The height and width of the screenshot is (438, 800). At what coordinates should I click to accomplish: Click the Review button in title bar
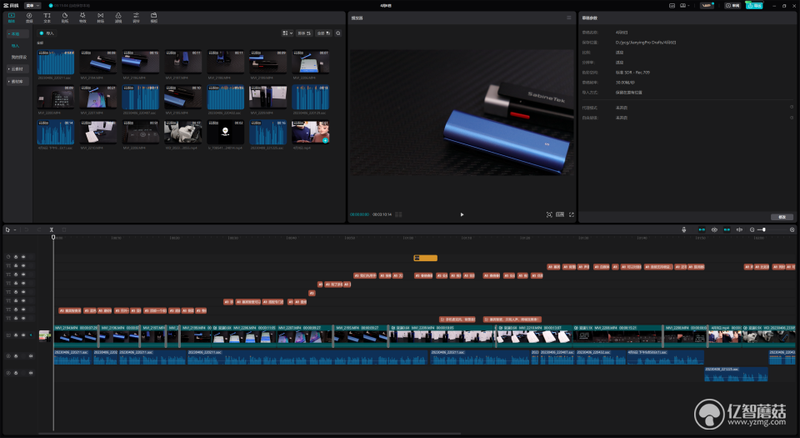coord(733,6)
